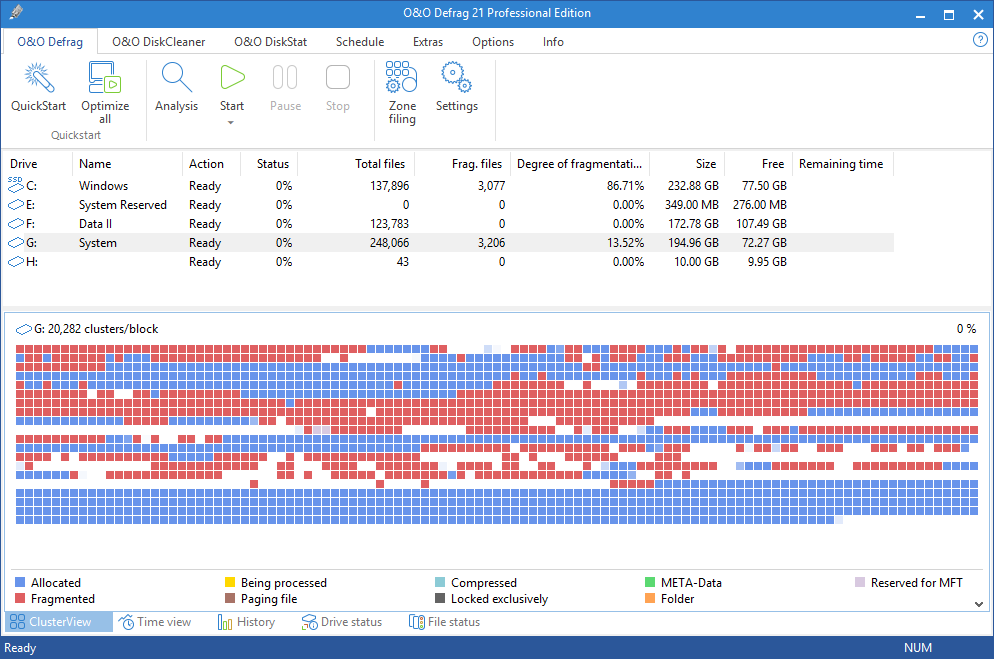The width and height of the screenshot is (994, 659).
Task: Run Optimize all from the ribbon
Action: coord(105,79)
